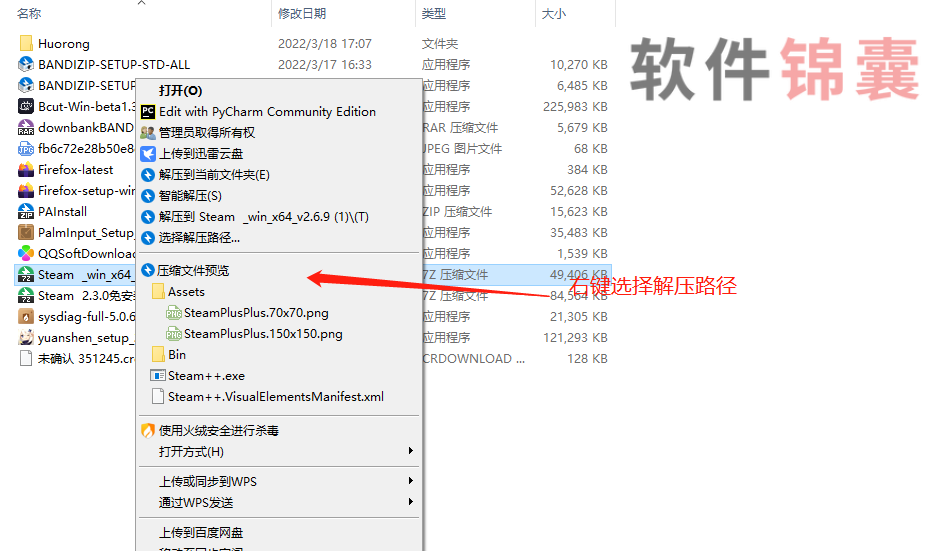
Task: Click the 火绒安全 shield icon
Action: click(x=148, y=430)
